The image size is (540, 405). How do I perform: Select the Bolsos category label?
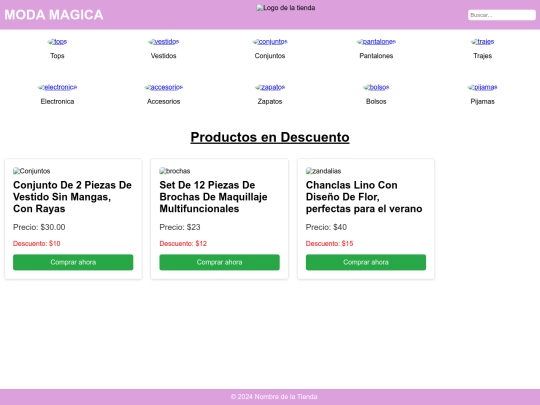(376, 102)
